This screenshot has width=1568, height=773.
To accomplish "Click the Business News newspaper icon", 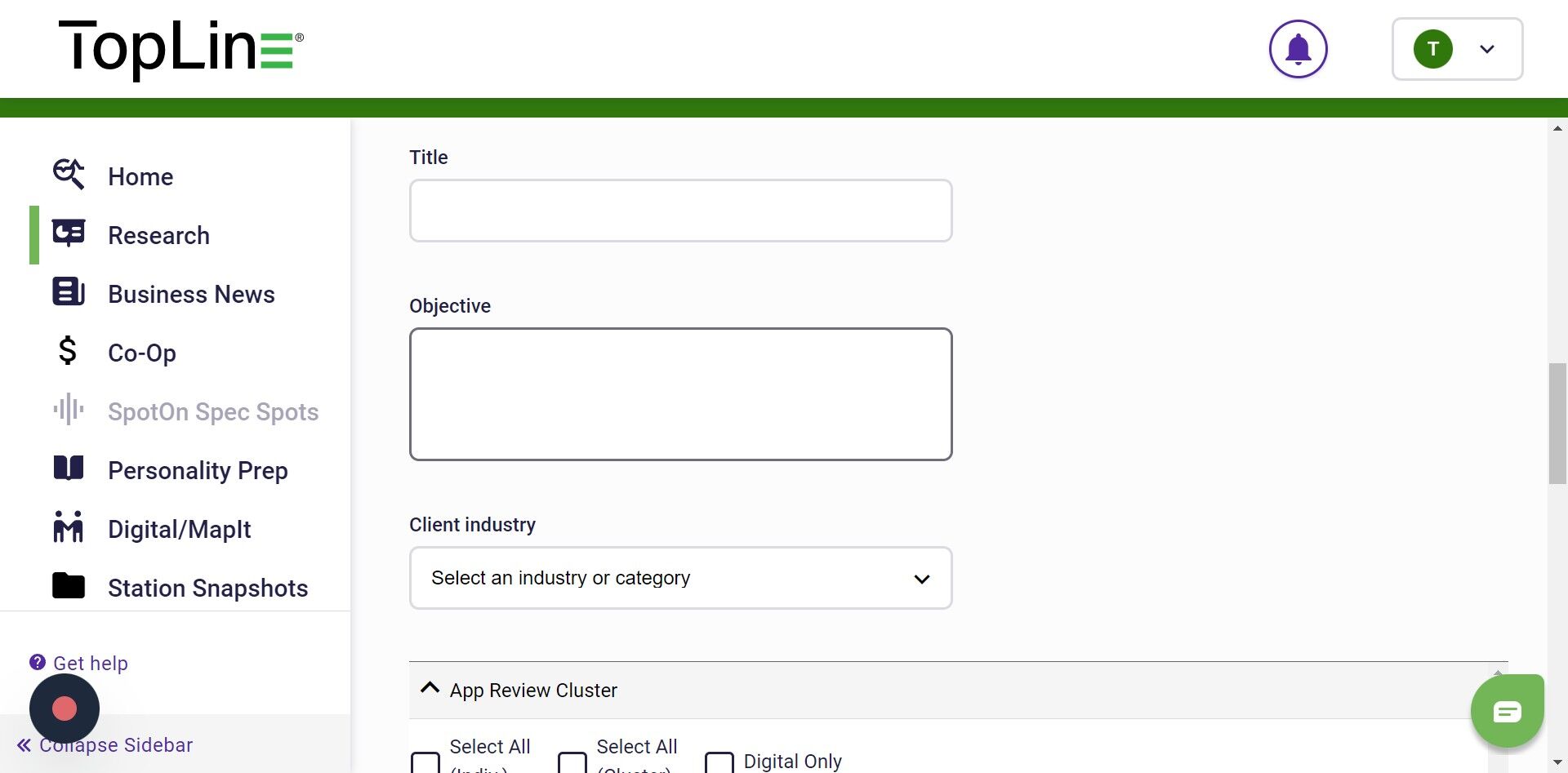I will pyautogui.click(x=69, y=291).
